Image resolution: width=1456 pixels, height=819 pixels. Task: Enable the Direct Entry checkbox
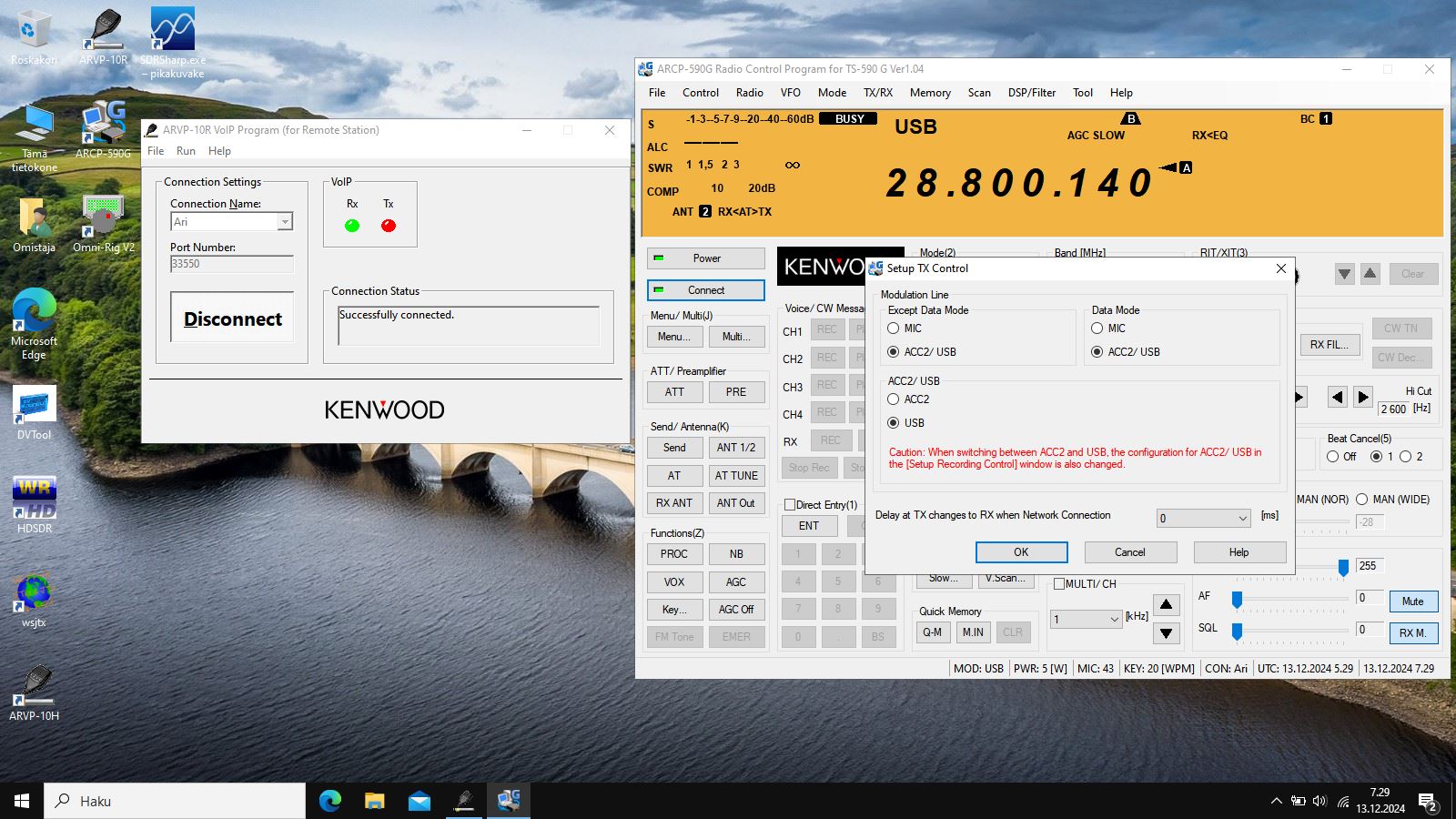[x=791, y=505]
